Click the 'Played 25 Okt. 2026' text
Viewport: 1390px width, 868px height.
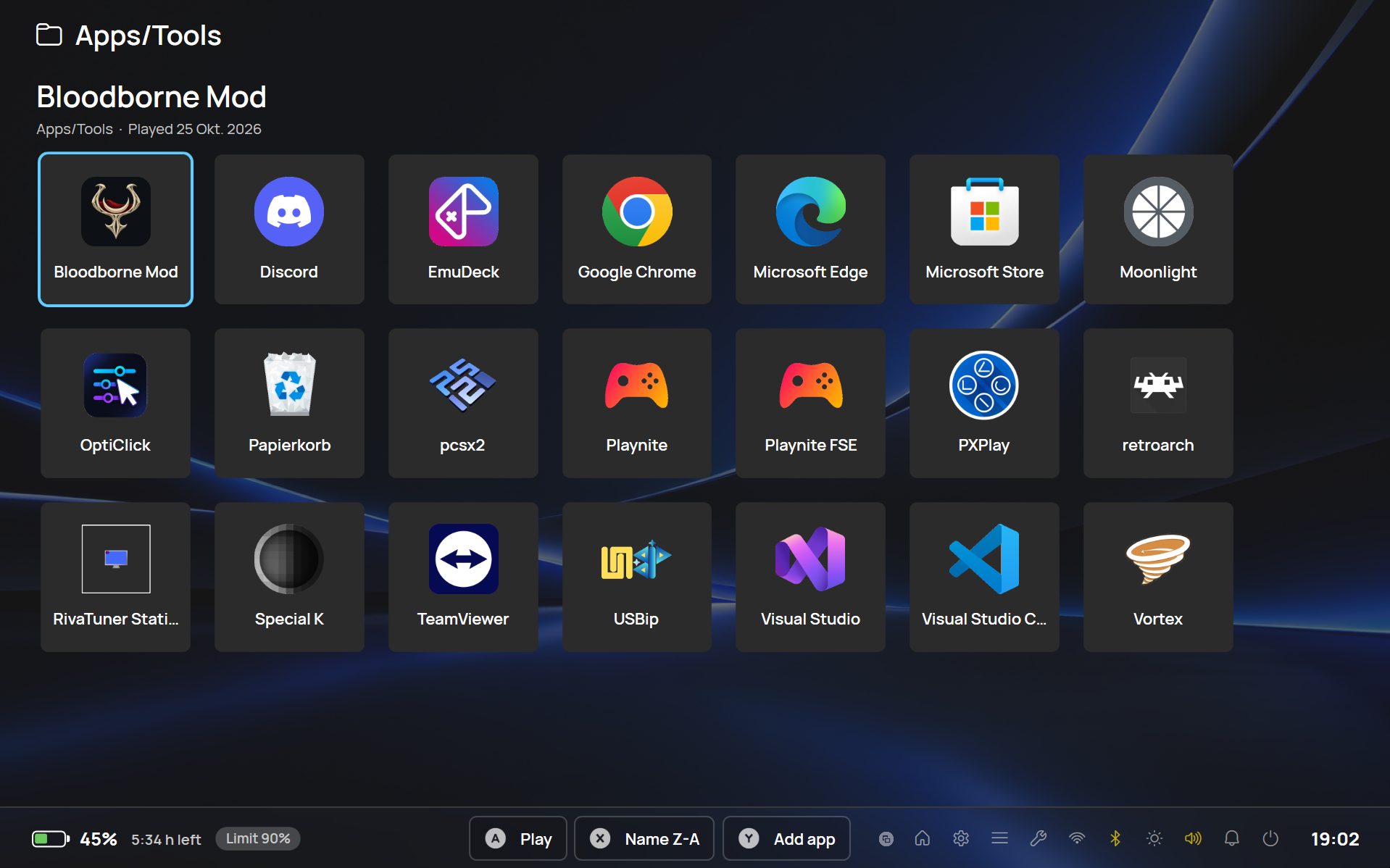point(194,129)
